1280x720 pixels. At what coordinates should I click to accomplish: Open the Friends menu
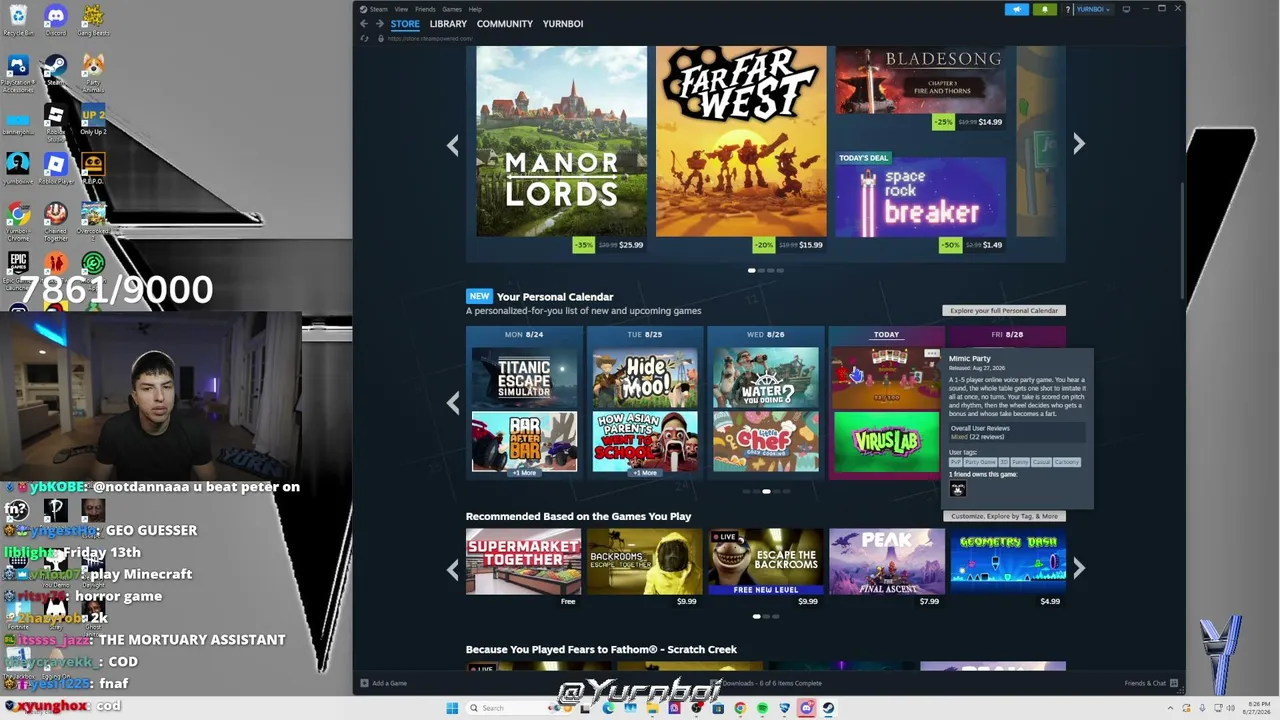click(425, 9)
